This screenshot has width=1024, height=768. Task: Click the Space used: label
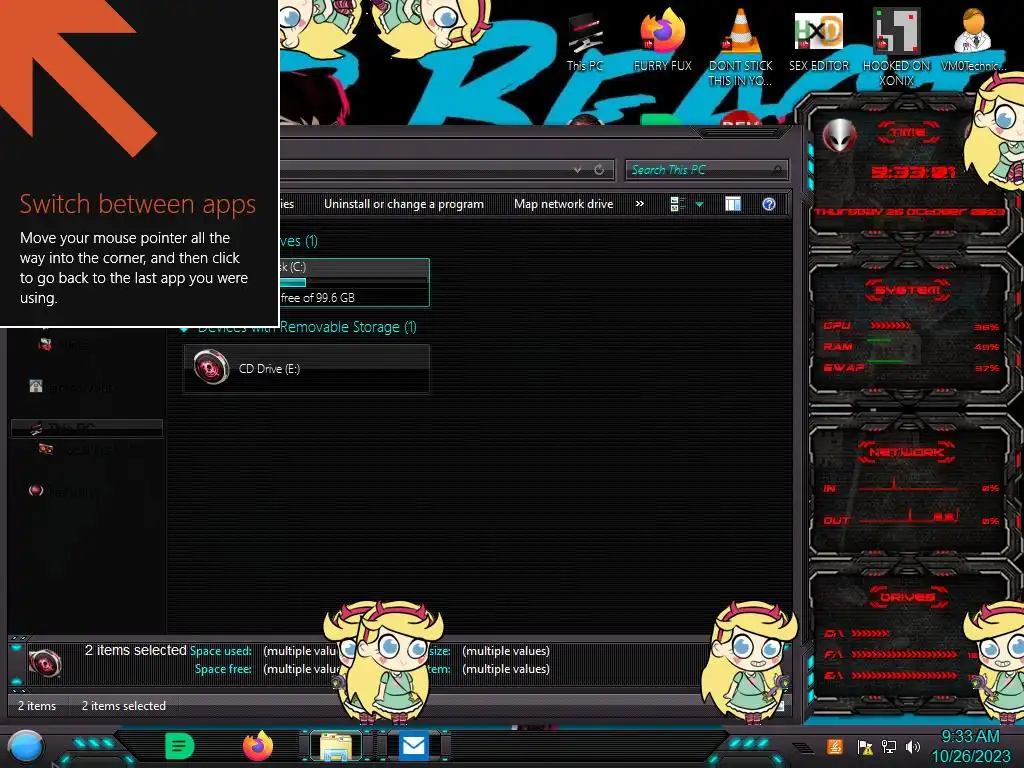221,651
